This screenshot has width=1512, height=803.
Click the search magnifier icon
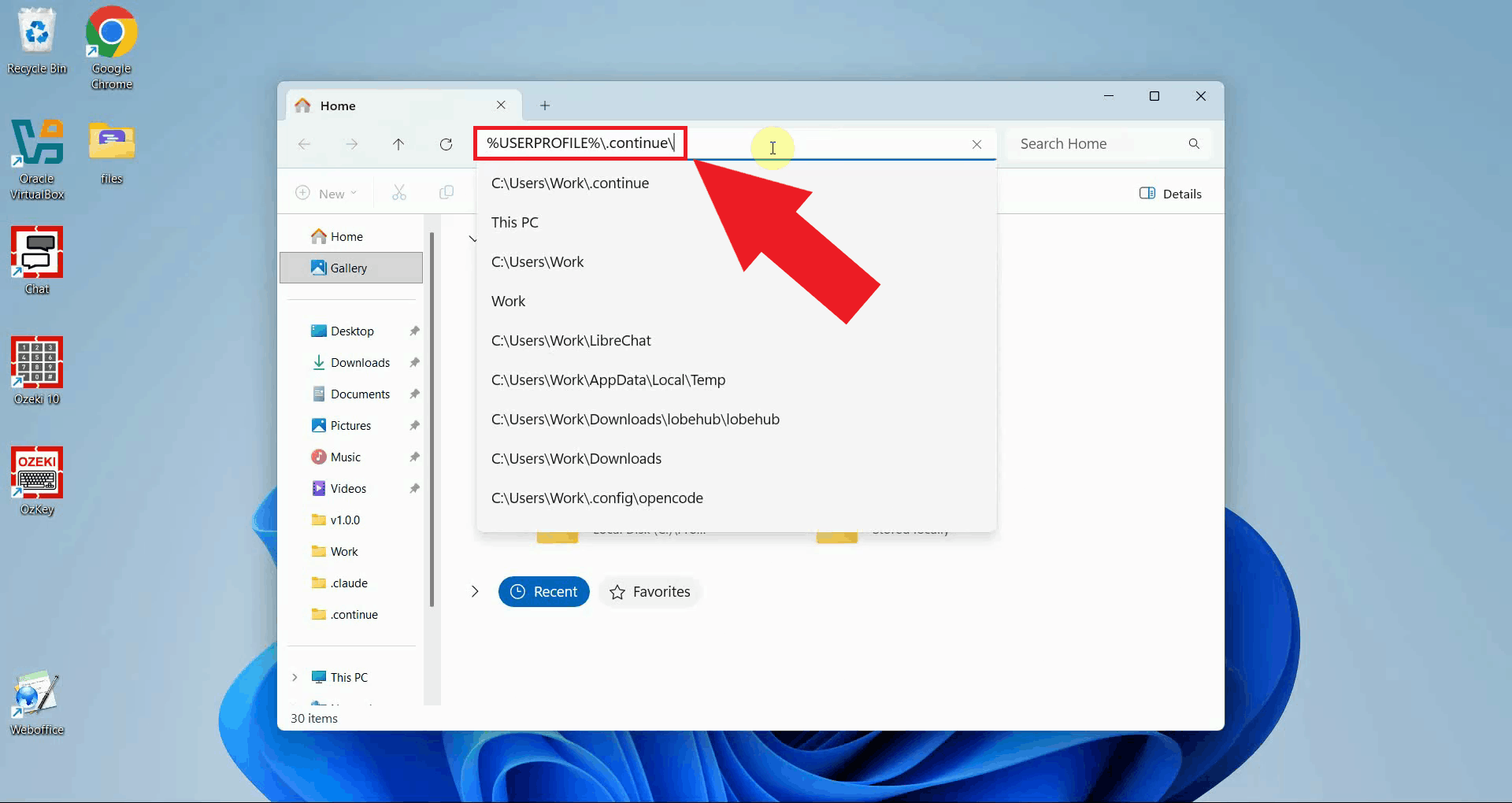1194,143
